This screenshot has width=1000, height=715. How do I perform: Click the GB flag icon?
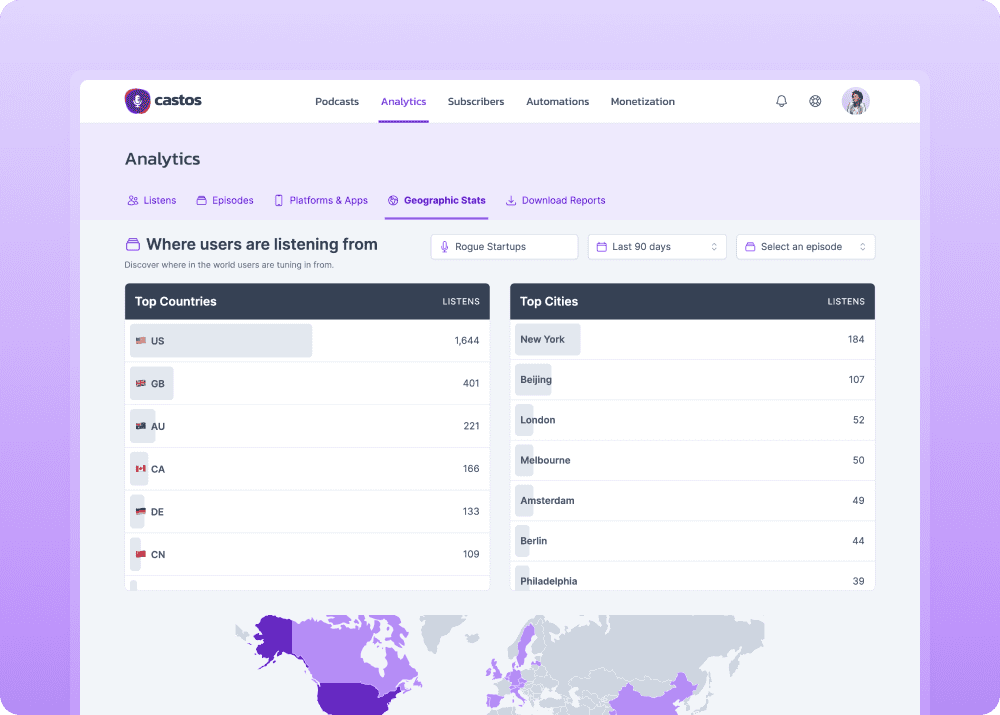[x=141, y=384]
